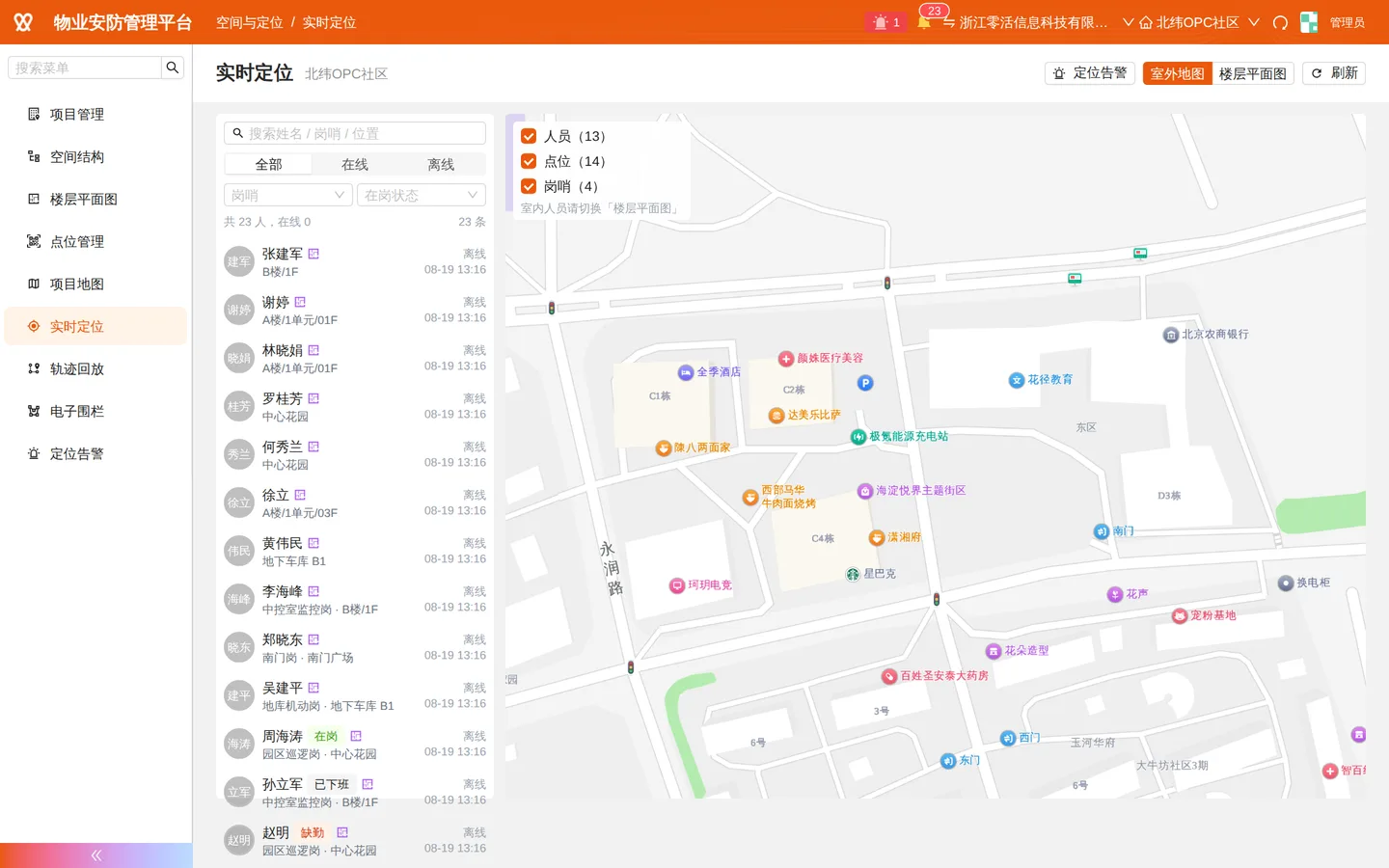Open 电子围栏 sidebar item
Screen dimensions: 1389x868
(x=95, y=411)
